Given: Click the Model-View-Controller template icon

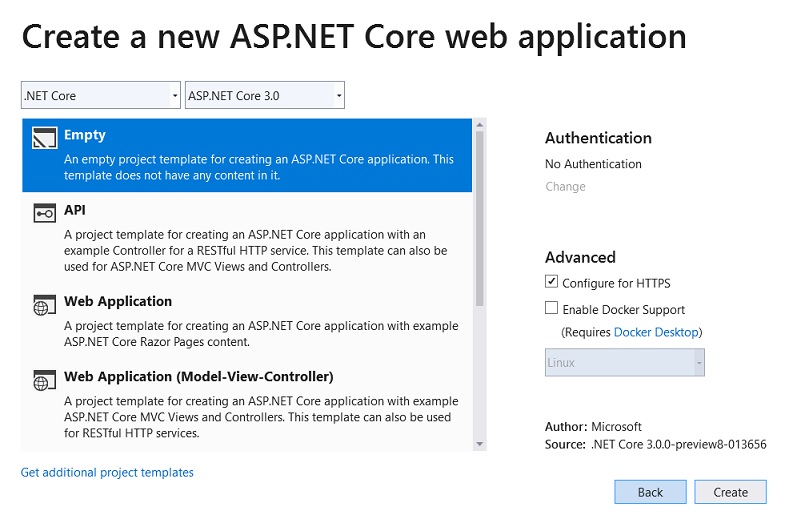Looking at the screenshot, I should [44, 381].
